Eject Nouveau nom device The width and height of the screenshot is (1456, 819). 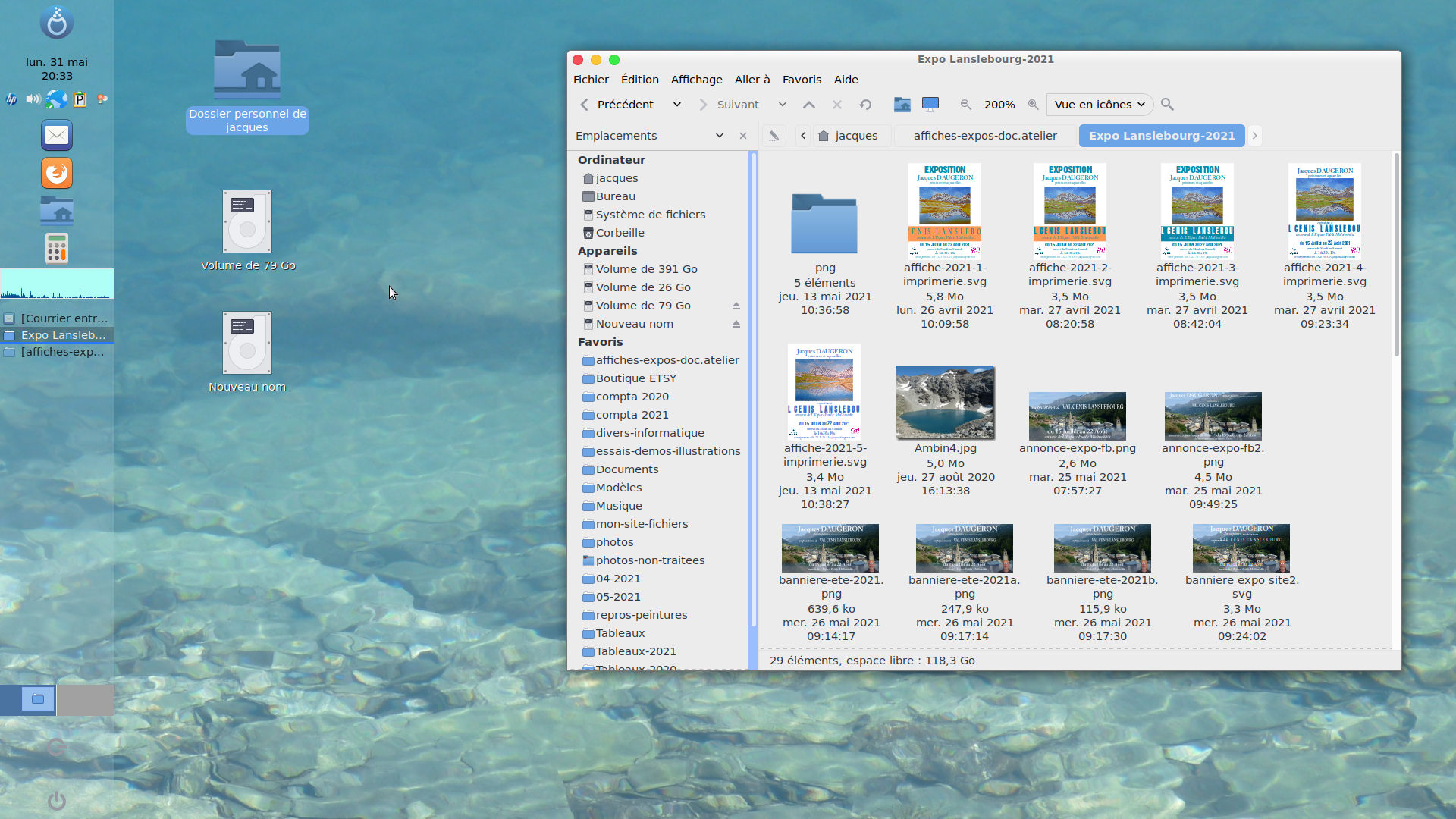click(736, 324)
